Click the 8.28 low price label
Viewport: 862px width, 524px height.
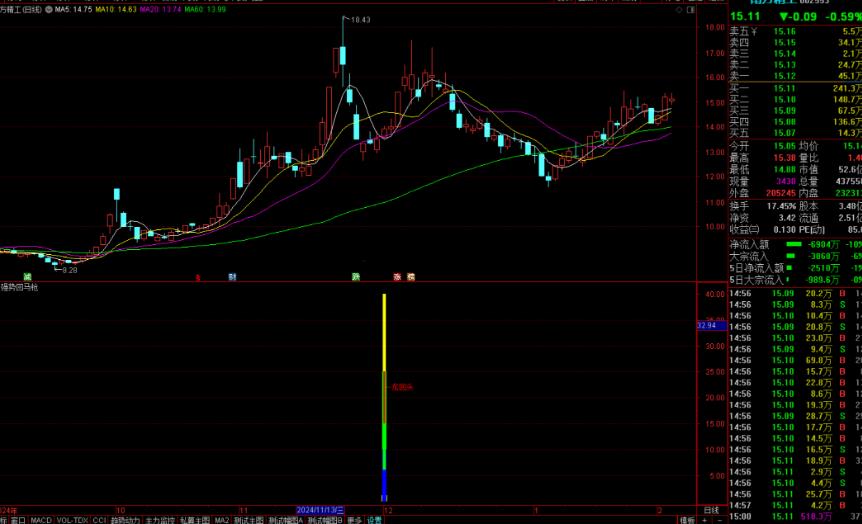pyautogui.click(x=70, y=270)
